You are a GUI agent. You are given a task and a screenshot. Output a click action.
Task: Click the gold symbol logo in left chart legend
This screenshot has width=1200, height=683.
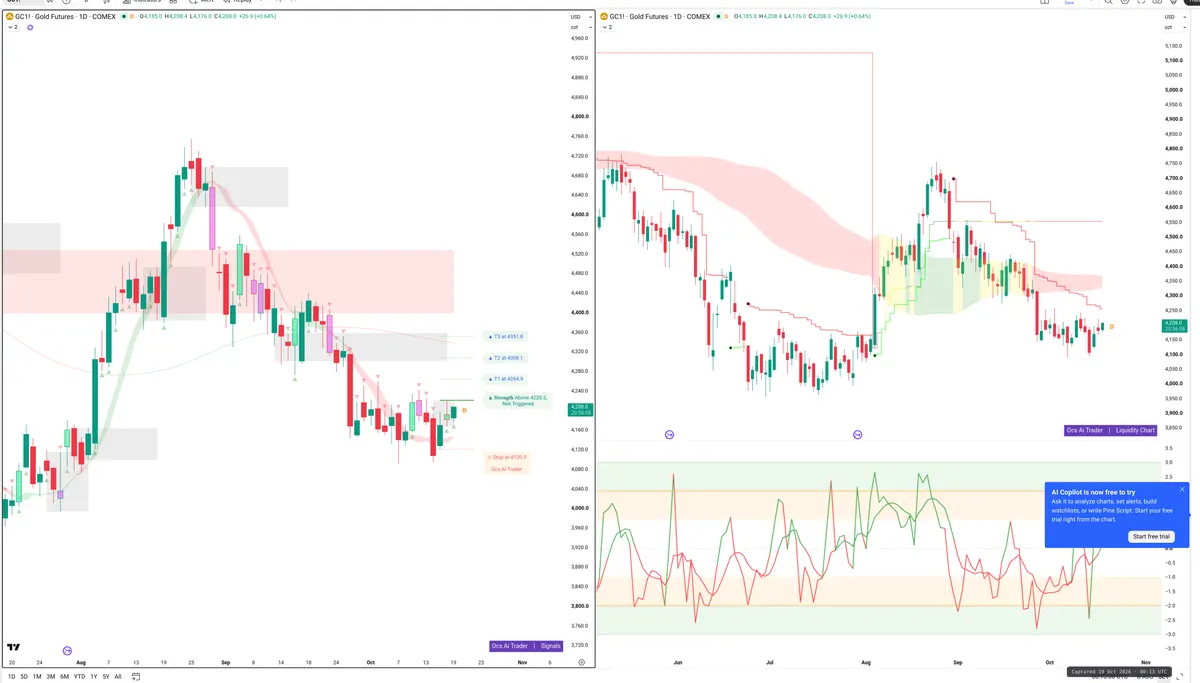(9, 17)
